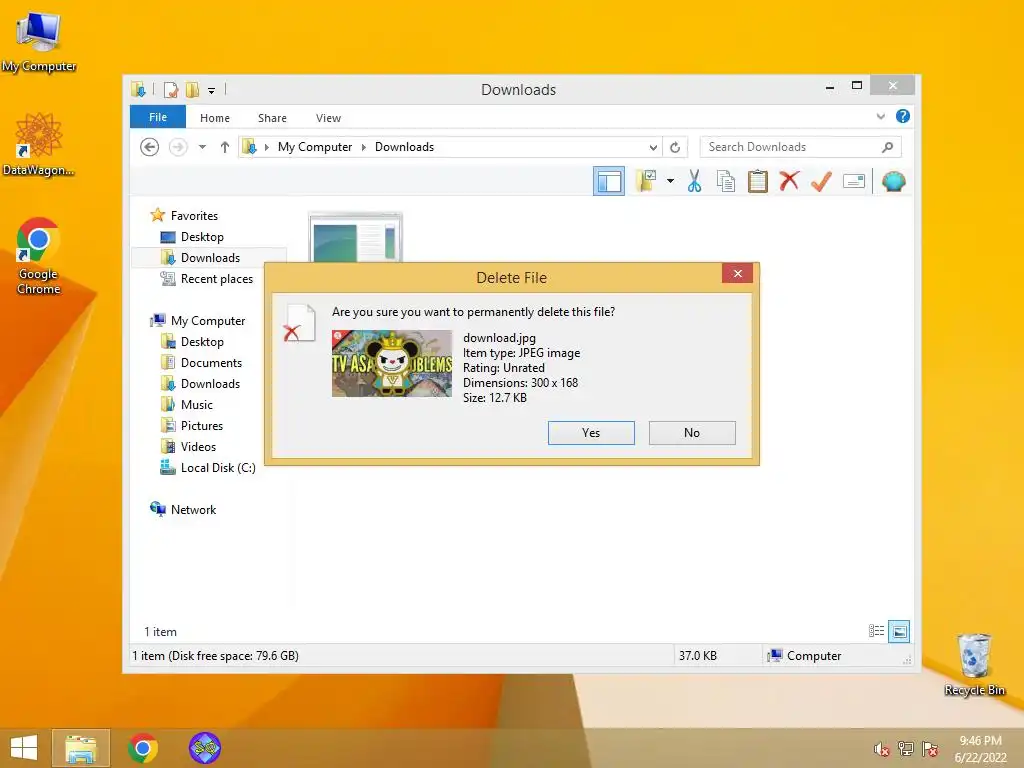Viewport: 1024px width, 768px height.
Task: Go back with the Back arrow
Action: click(150, 147)
